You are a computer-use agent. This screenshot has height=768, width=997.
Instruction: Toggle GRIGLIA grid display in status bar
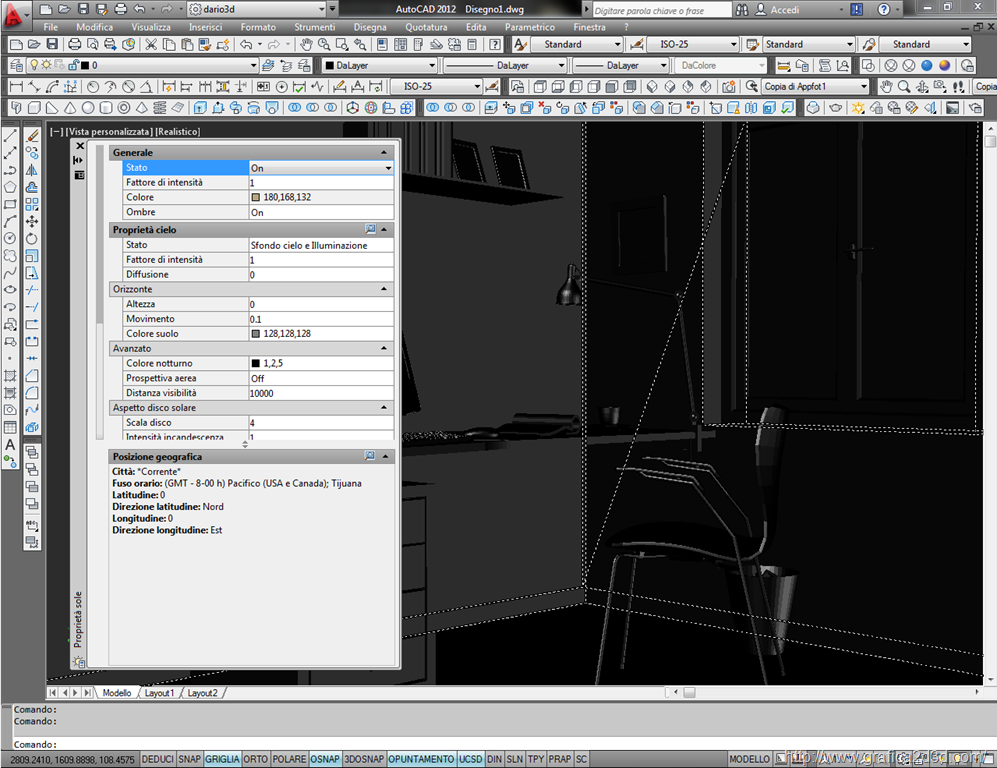point(222,760)
